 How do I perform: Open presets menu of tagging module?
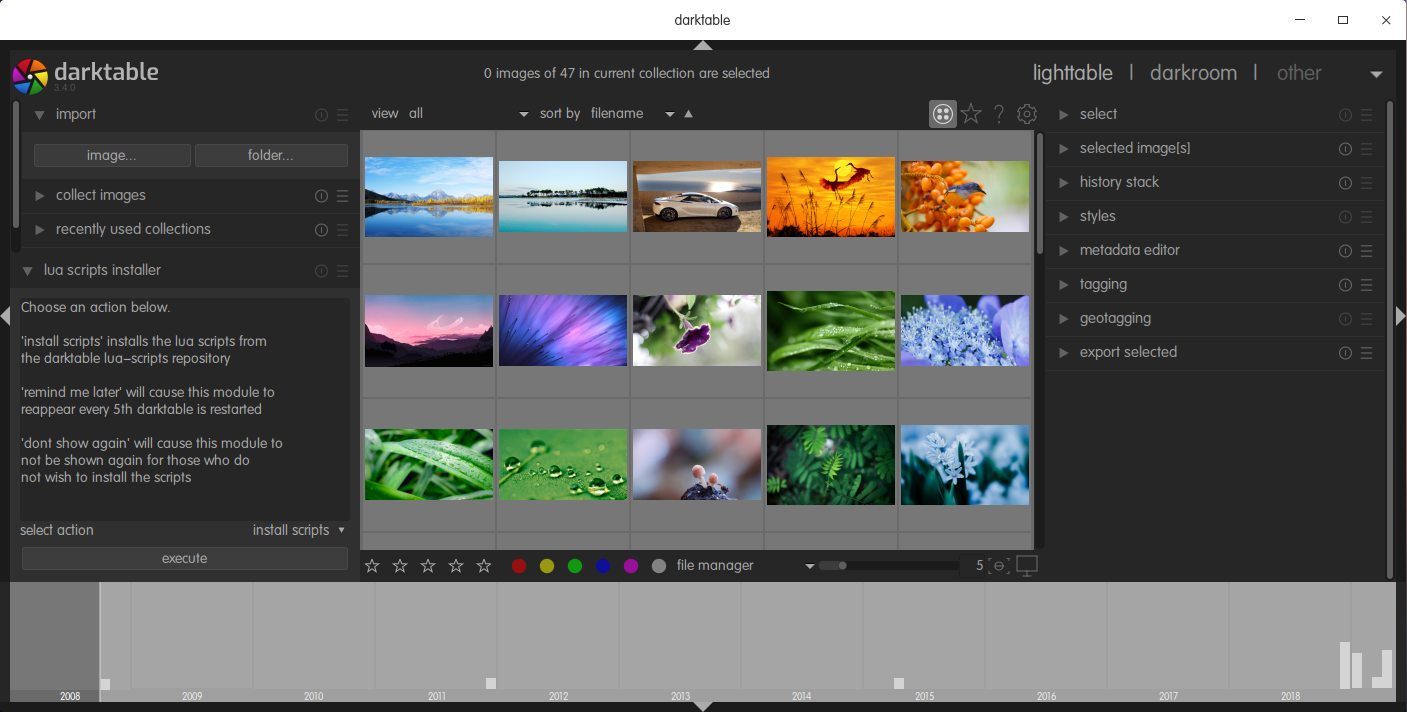coord(1366,285)
